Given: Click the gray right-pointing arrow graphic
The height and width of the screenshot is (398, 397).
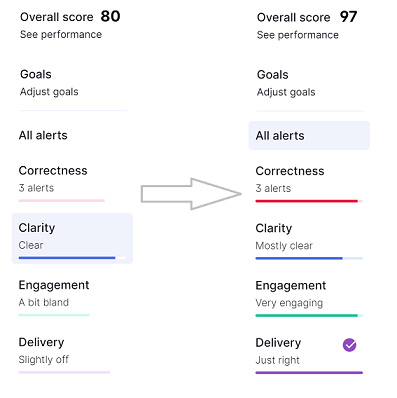Looking at the screenshot, I should (x=191, y=194).
